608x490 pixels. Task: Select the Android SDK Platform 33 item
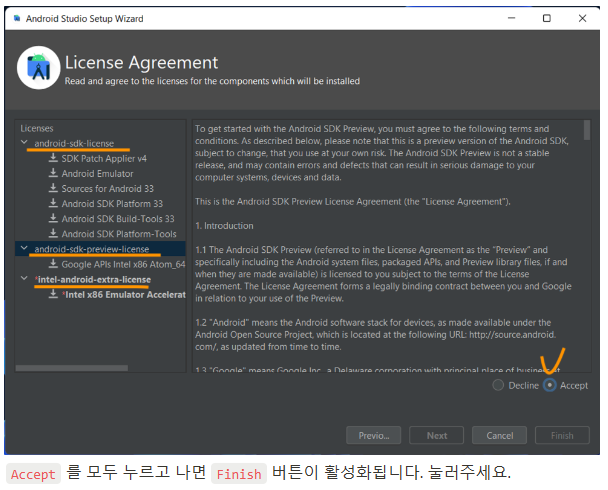point(112,204)
